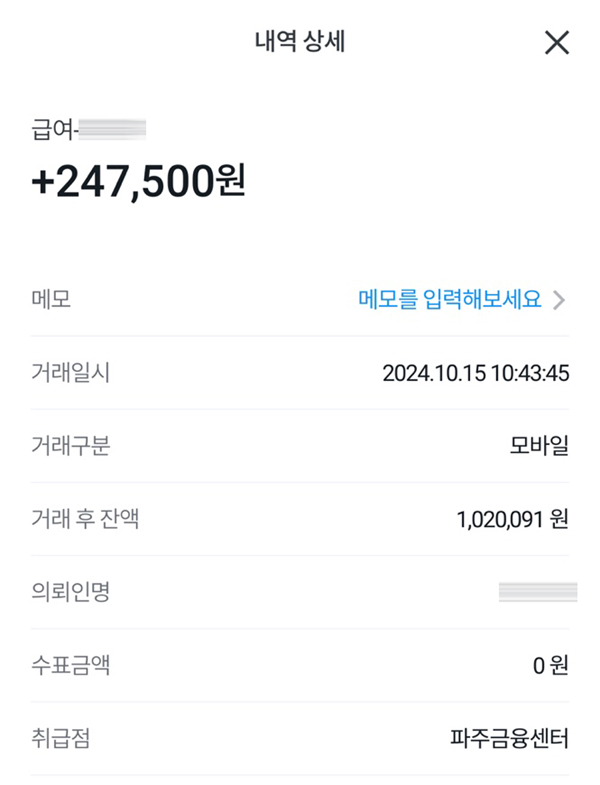Click the blurred name next to 급여-

pos(112,129)
